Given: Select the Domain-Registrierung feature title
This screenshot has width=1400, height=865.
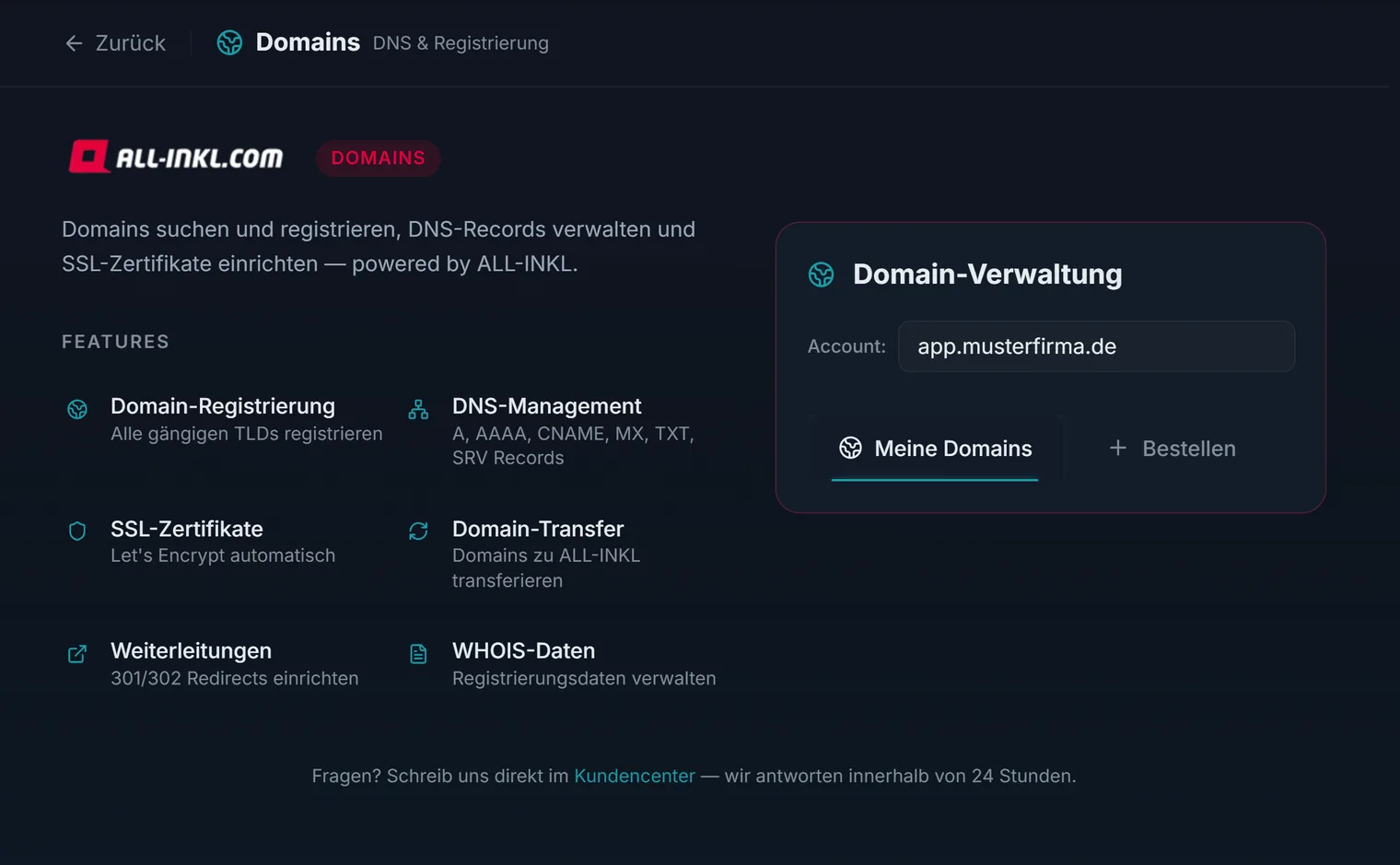Looking at the screenshot, I should pyautogui.click(x=223, y=406).
